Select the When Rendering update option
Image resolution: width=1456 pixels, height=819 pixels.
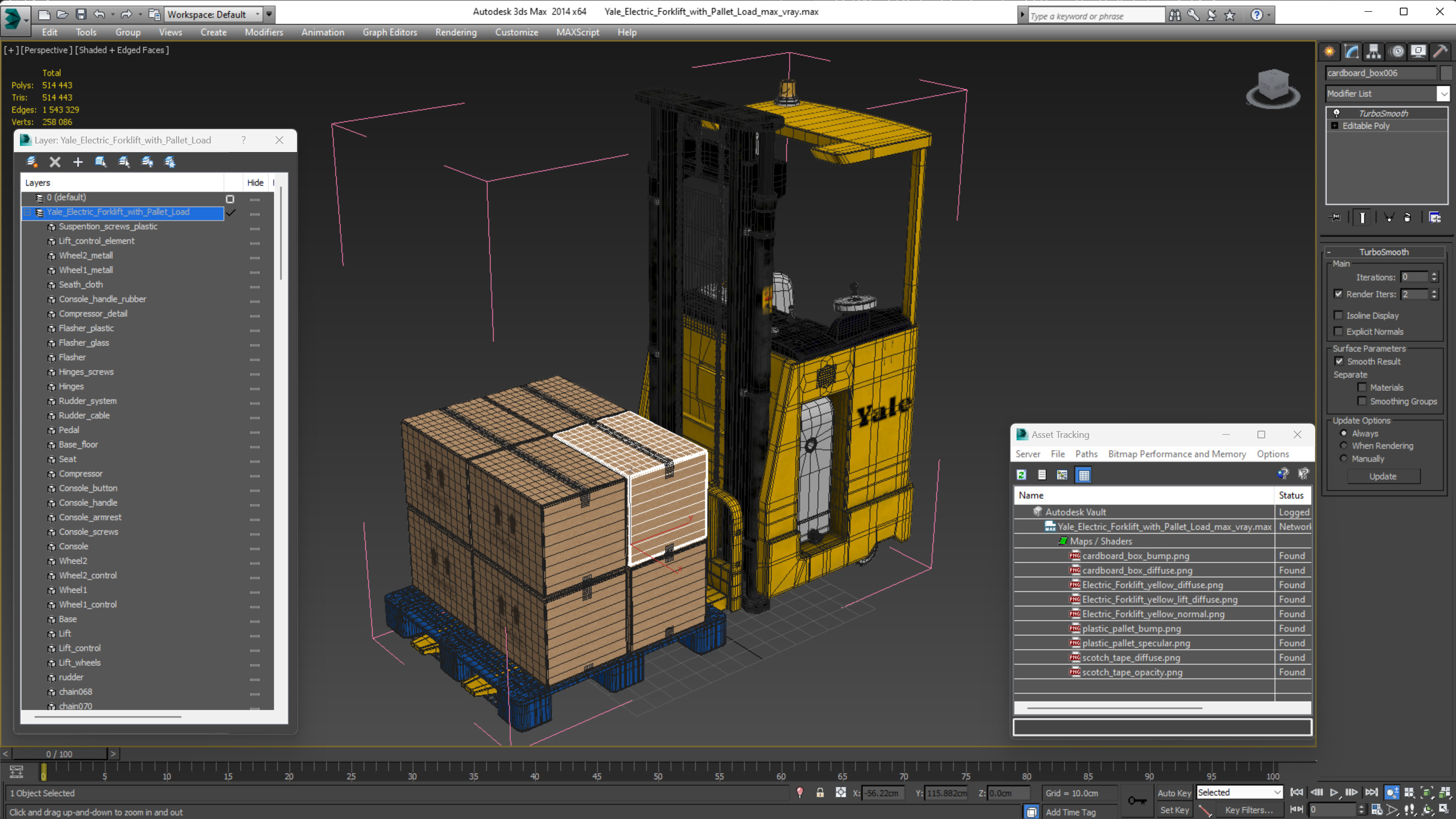(x=1344, y=445)
